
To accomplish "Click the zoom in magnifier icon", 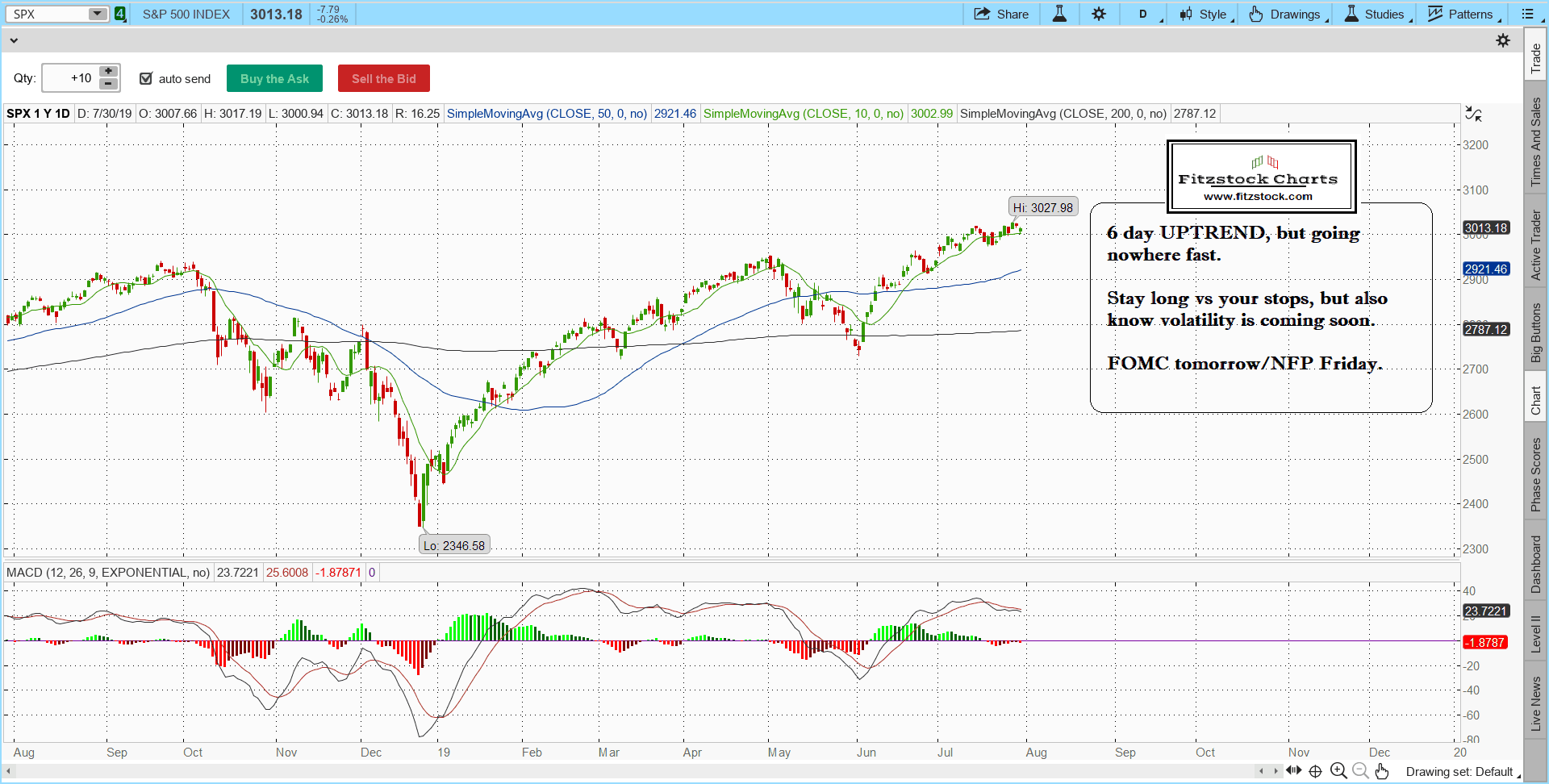I will pyautogui.click(x=1338, y=771).
